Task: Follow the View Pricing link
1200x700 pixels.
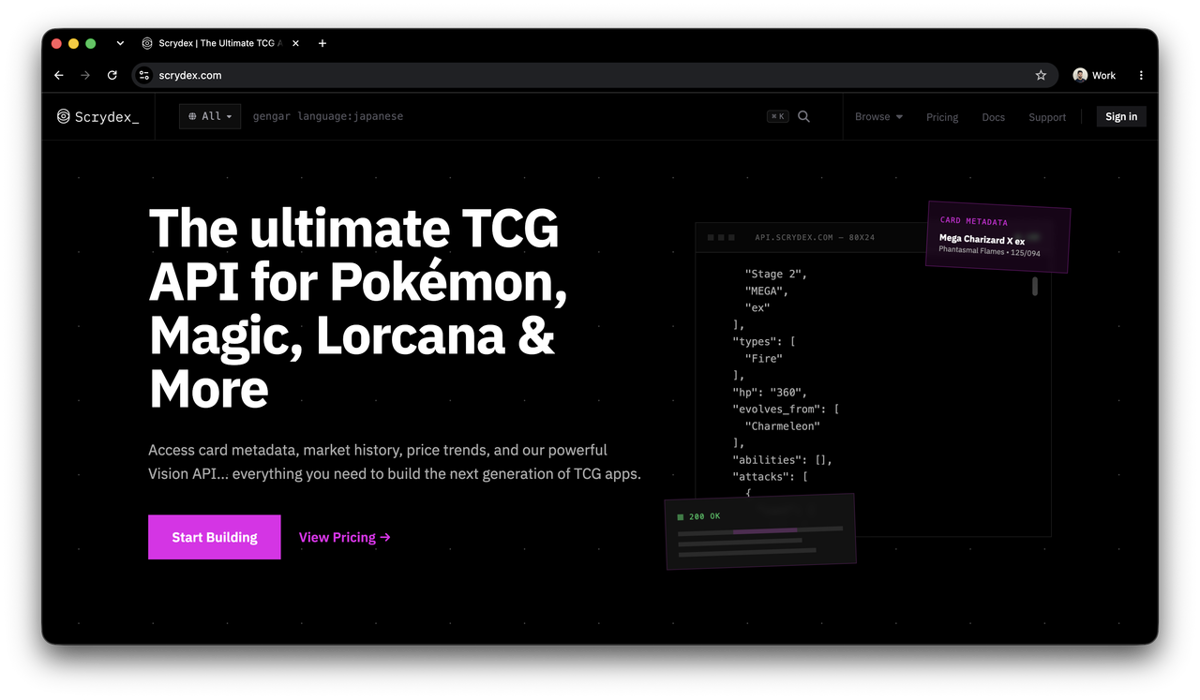Action: click(345, 537)
